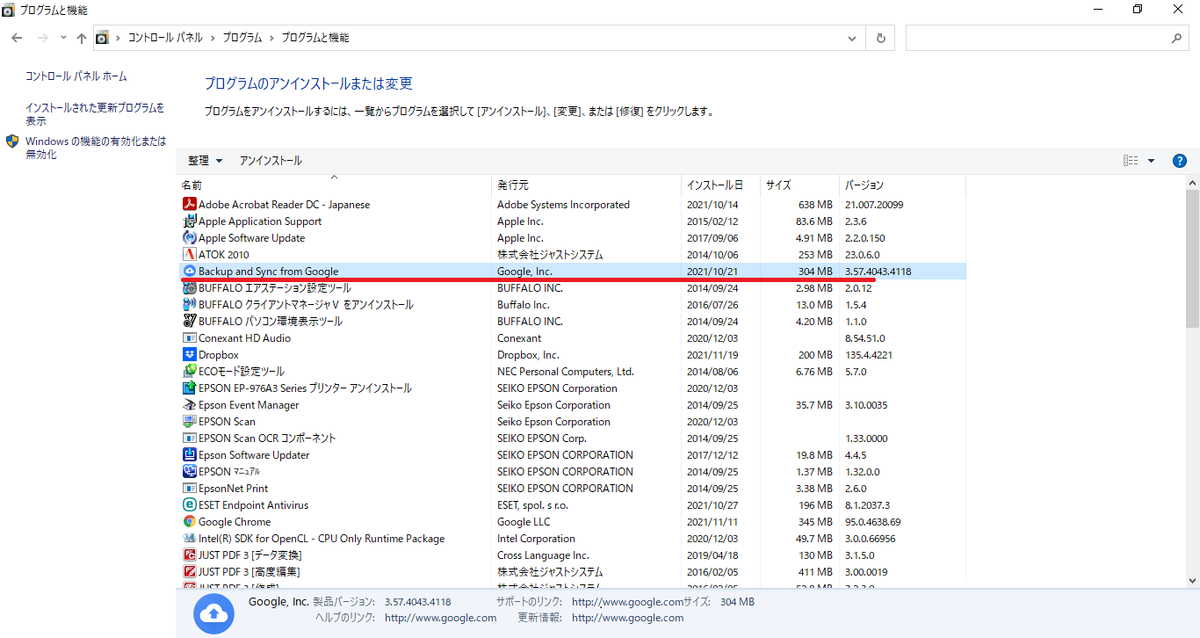Image resolution: width=1200 pixels, height=638 pixels.
Task: Click the プログラムと機能 breadcrumb segment
Action: [315, 38]
